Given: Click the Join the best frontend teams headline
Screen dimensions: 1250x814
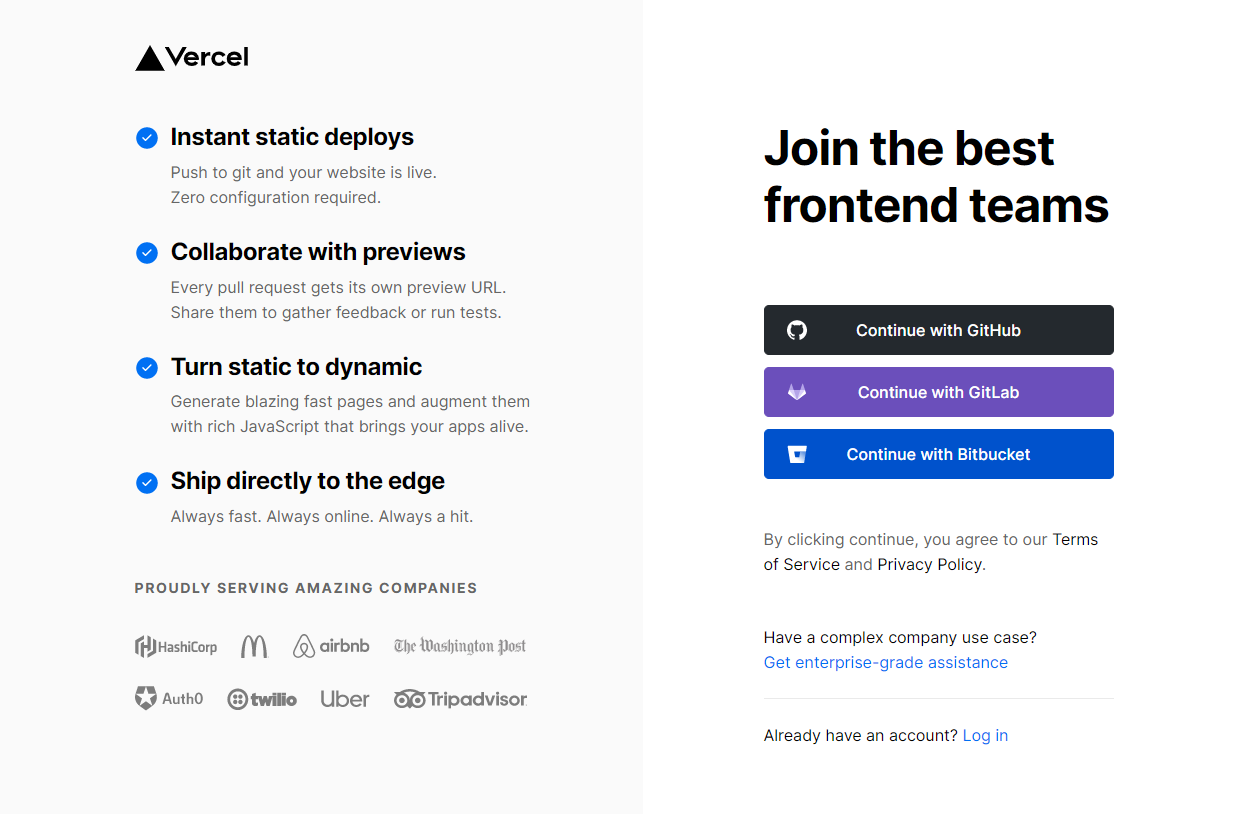Looking at the screenshot, I should pos(936,176).
